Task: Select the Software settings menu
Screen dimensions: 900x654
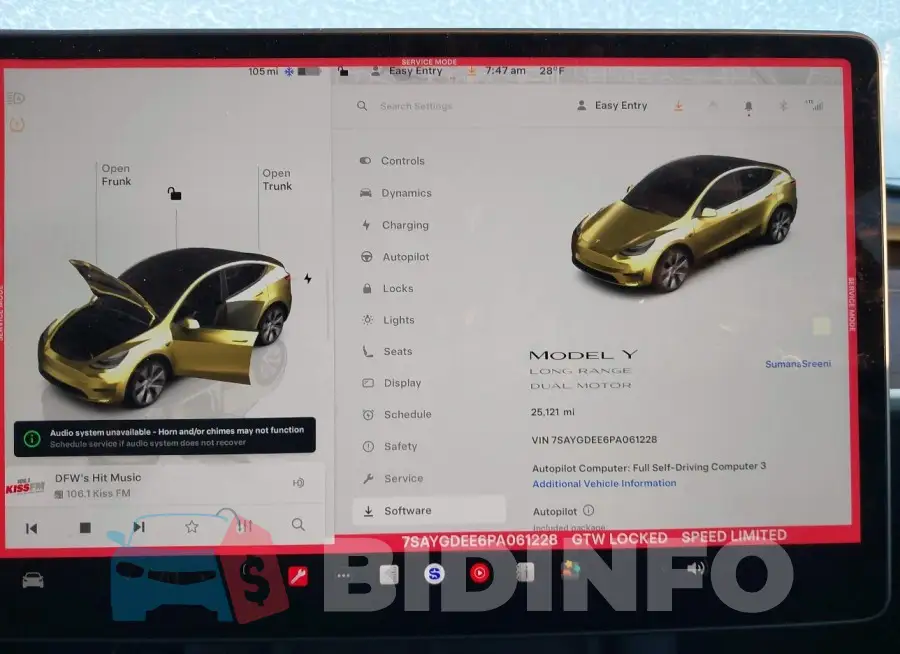Action: (x=429, y=510)
